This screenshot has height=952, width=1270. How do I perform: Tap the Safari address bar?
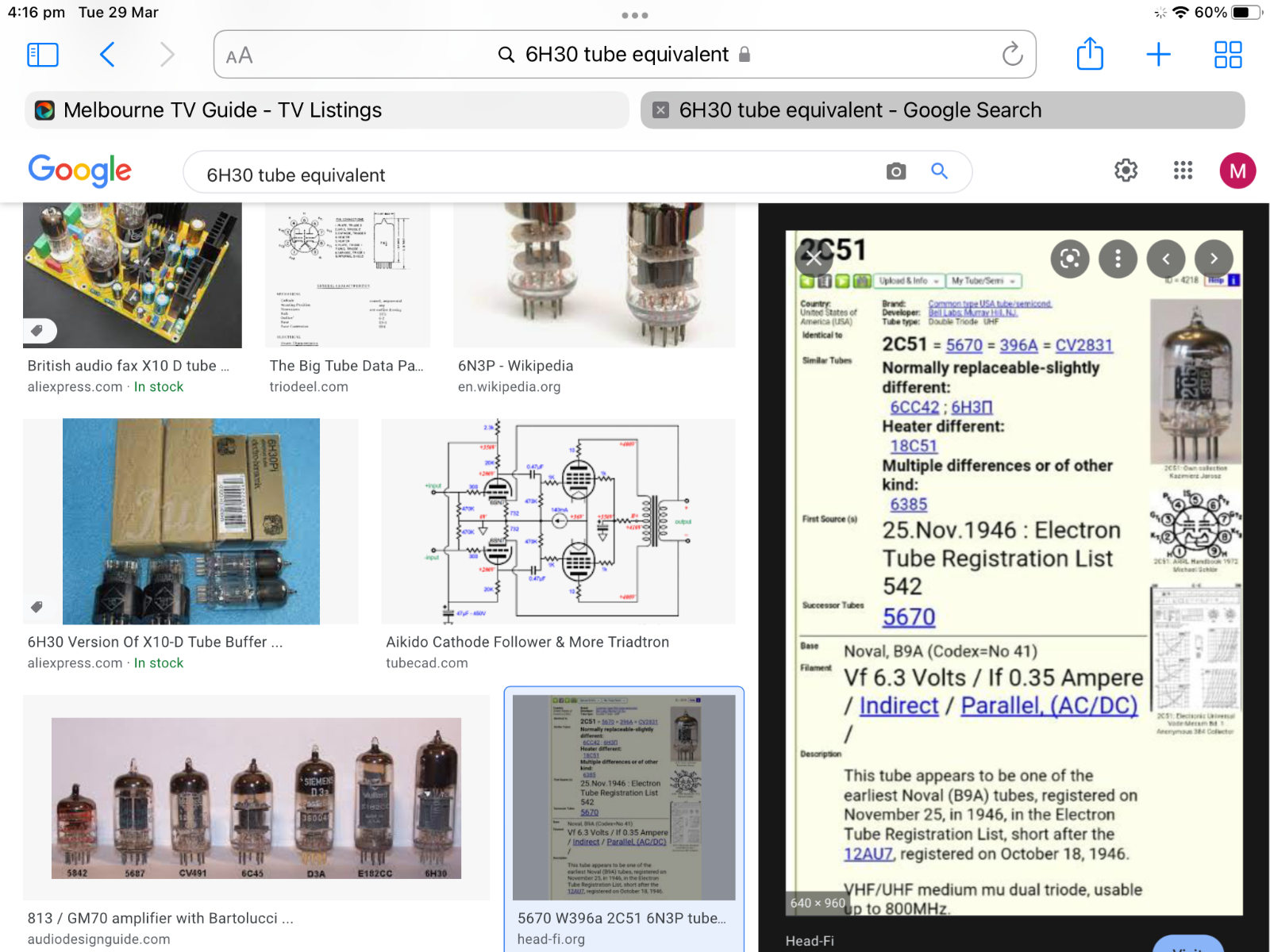[625, 55]
